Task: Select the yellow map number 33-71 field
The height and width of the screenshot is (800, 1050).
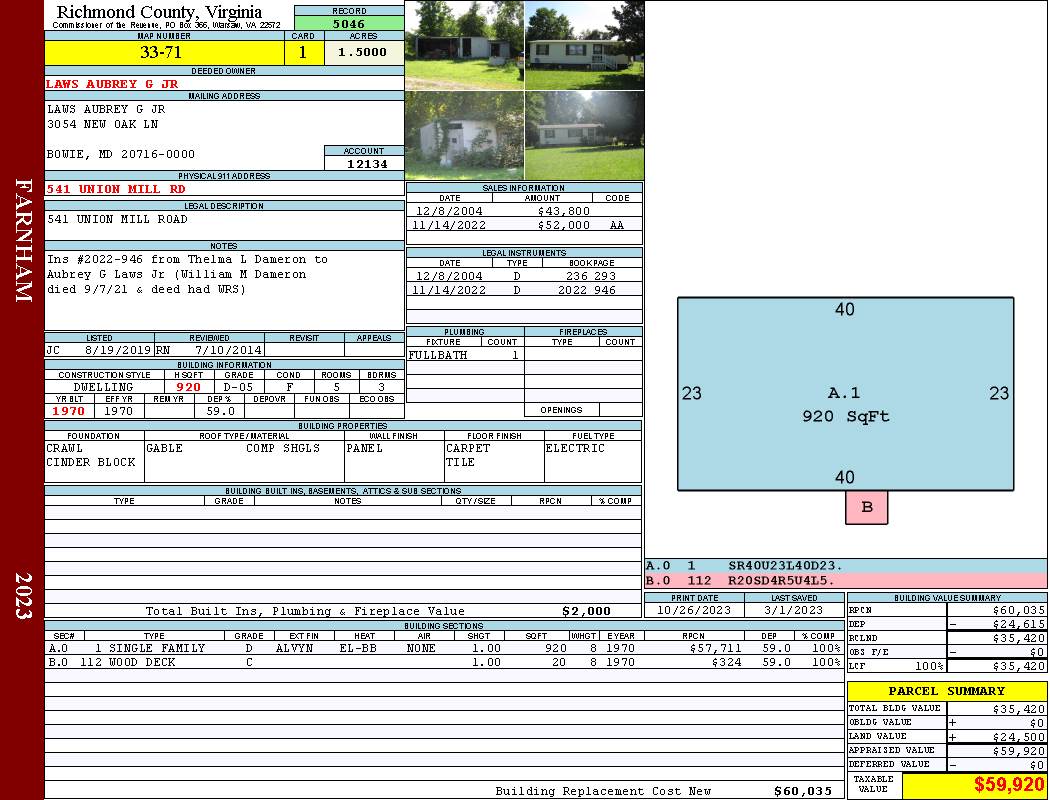Action: coord(161,53)
